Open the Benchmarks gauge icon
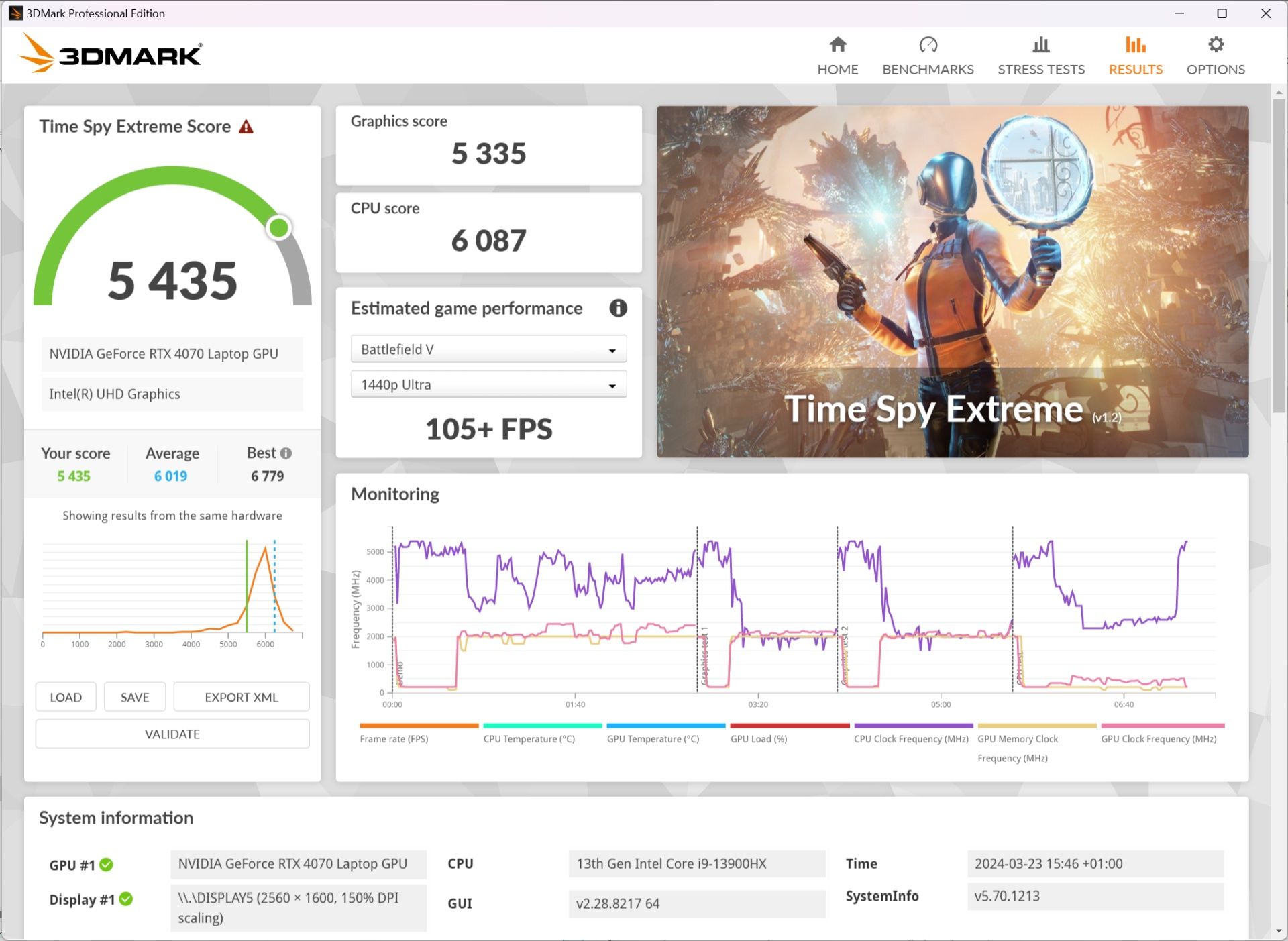Viewport: 1288px width, 941px height. [928, 45]
